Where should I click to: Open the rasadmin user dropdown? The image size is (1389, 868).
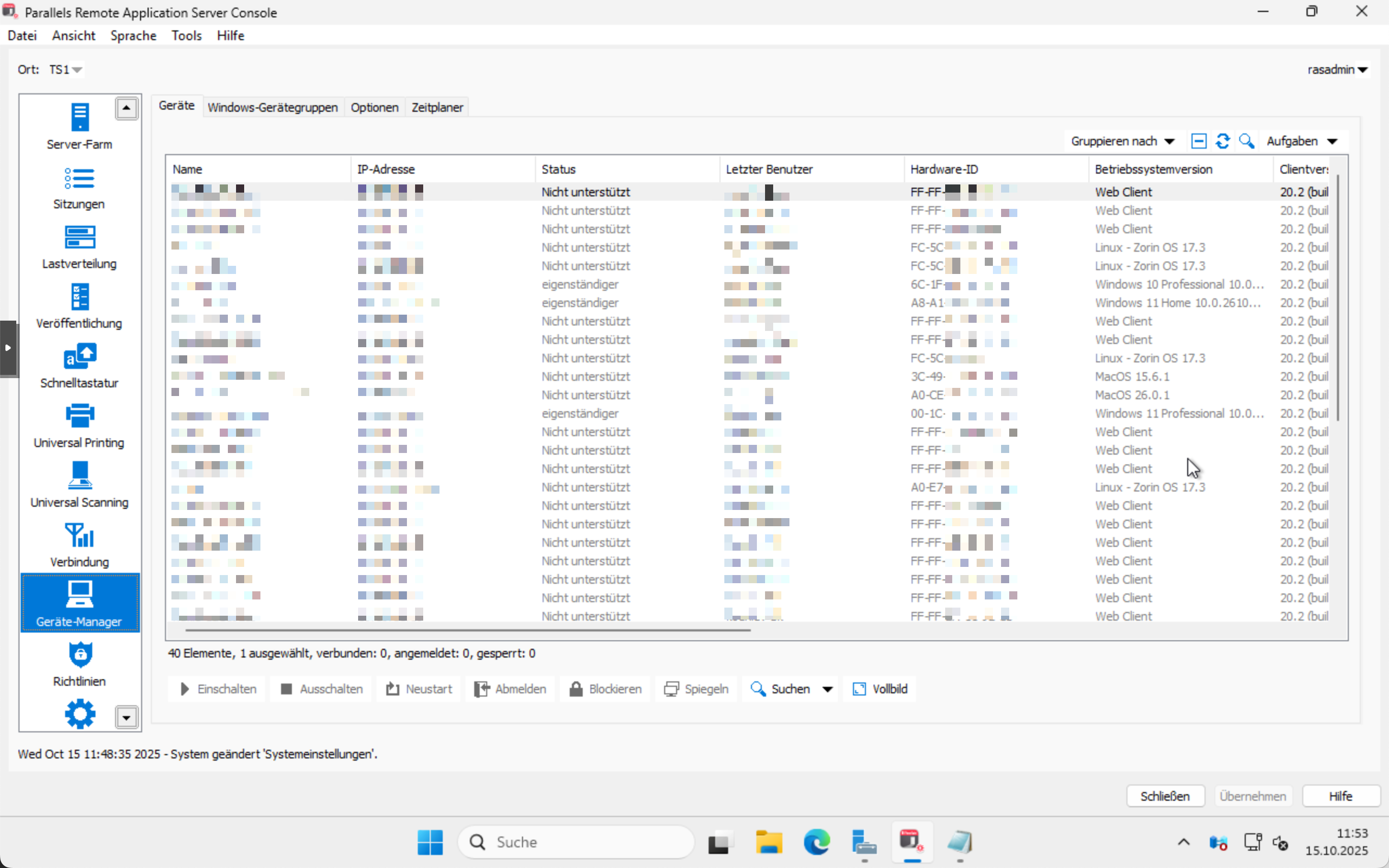click(1337, 69)
